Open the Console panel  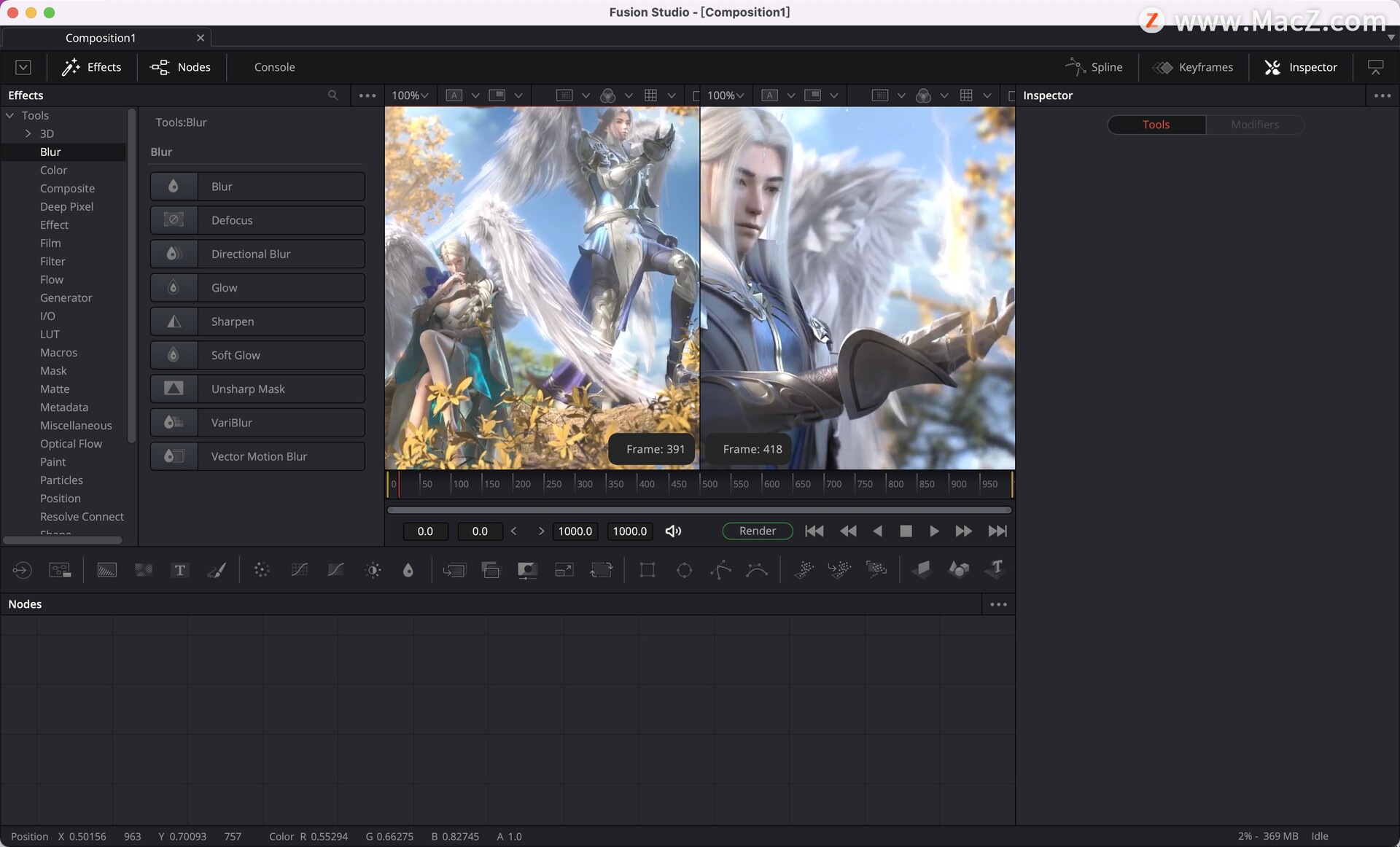(274, 67)
